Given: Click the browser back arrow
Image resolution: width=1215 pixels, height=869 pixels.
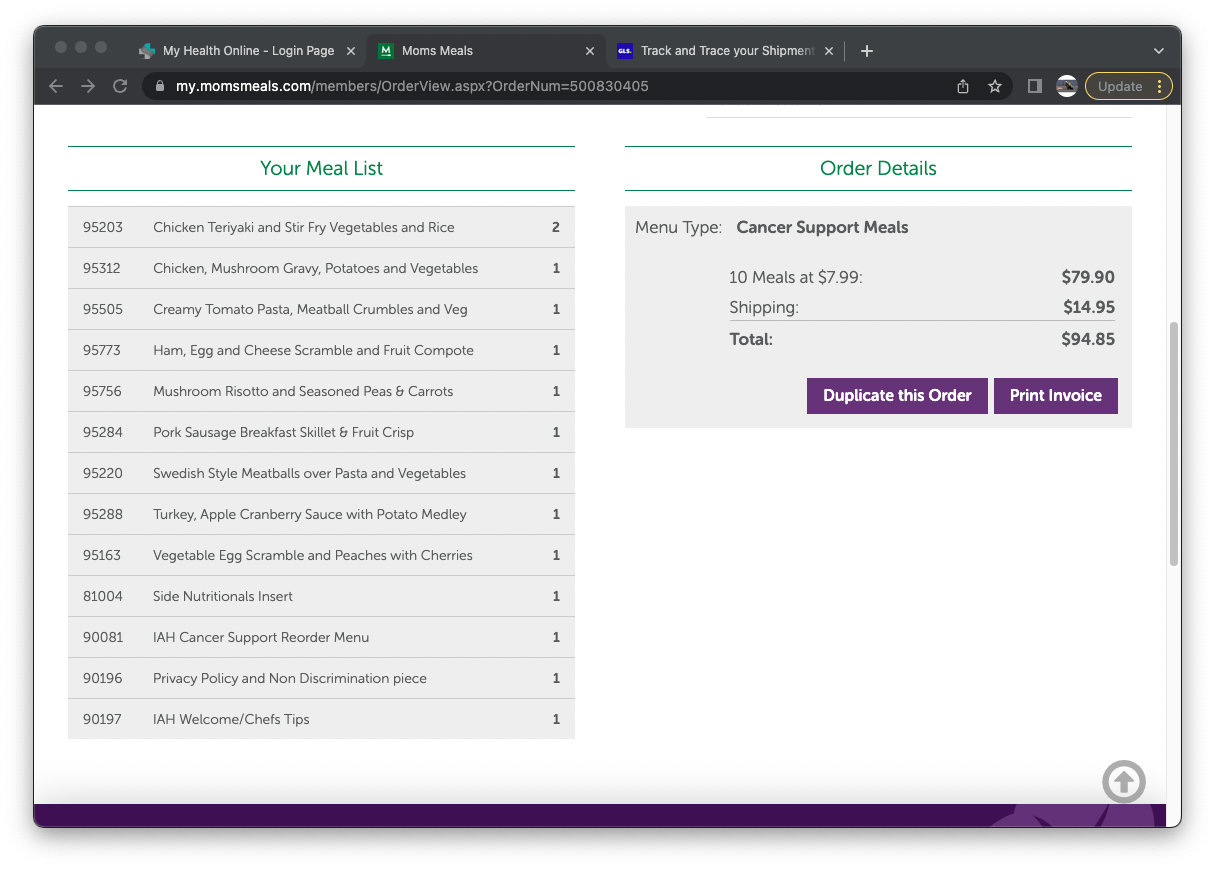Looking at the screenshot, I should coord(56,86).
